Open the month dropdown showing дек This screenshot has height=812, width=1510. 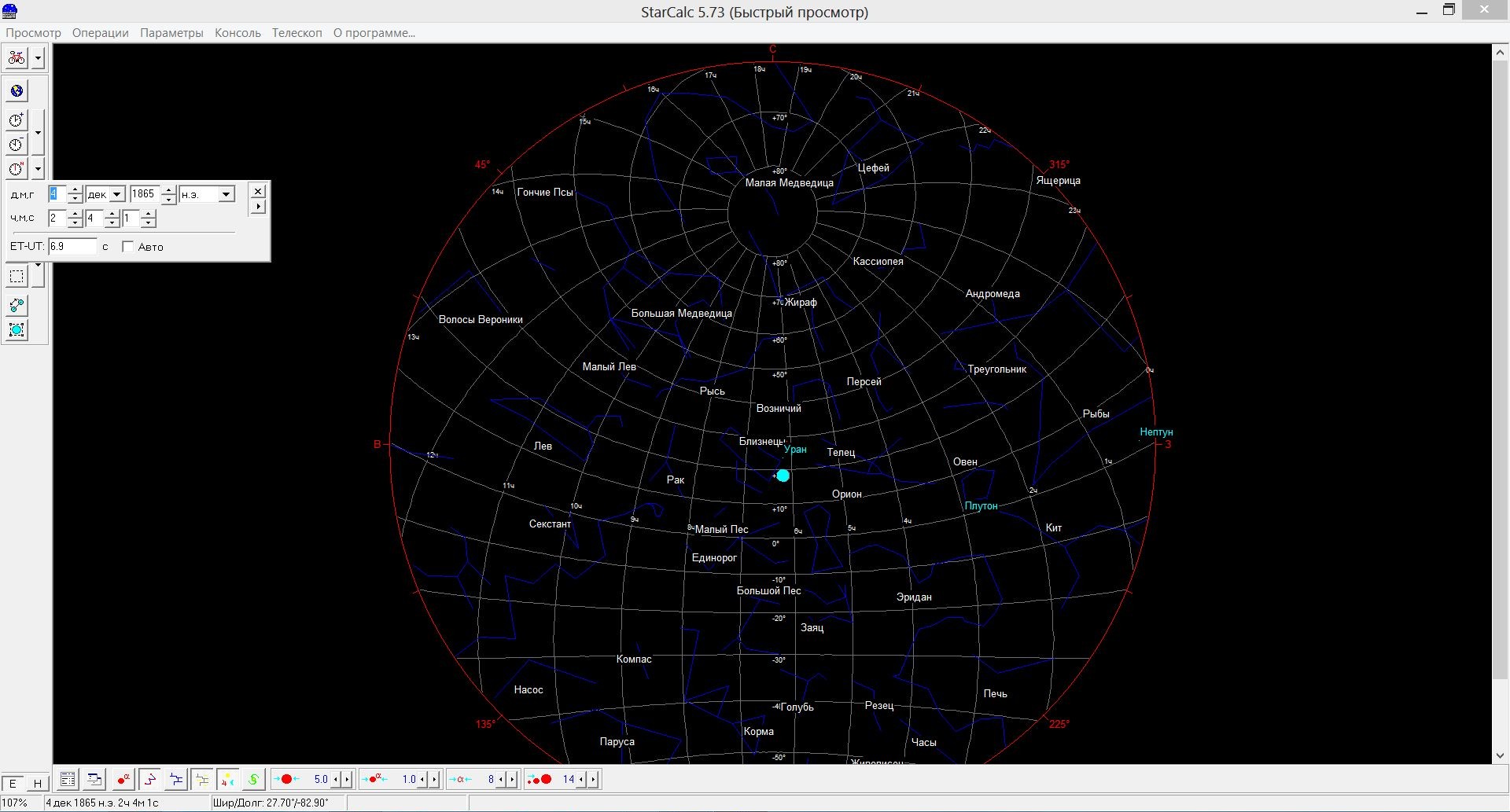click(x=117, y=194)
